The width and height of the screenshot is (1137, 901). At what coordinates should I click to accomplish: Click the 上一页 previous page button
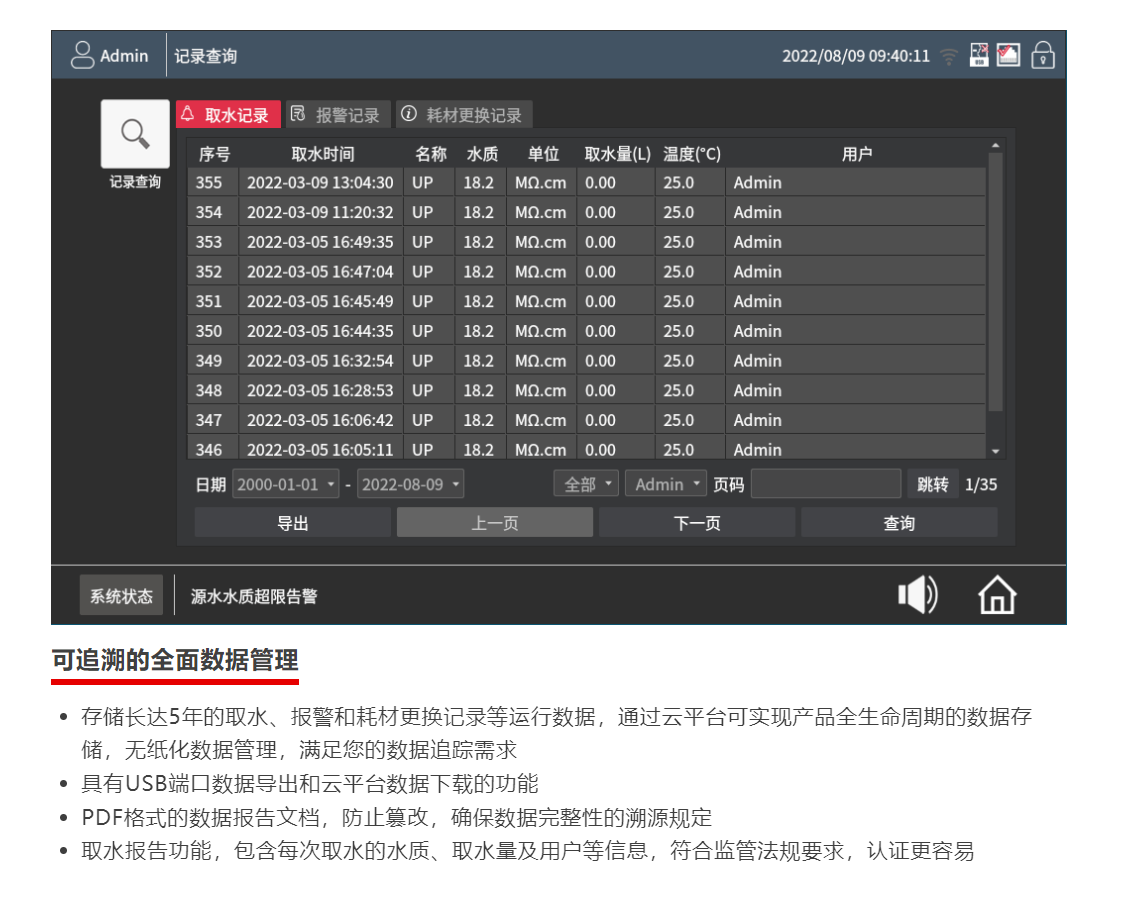tap(495, 523)
